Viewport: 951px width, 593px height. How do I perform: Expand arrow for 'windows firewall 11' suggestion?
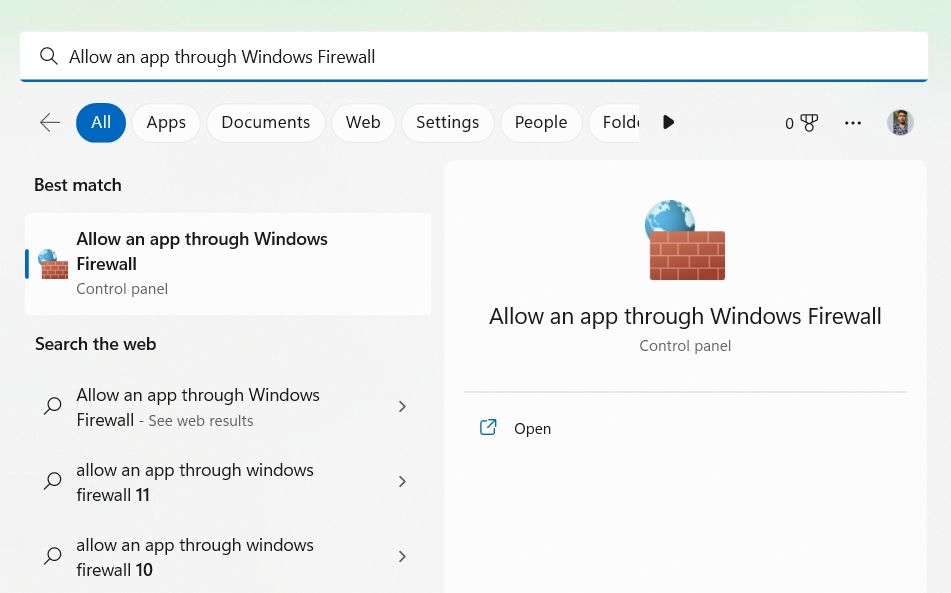coord(402,481)
